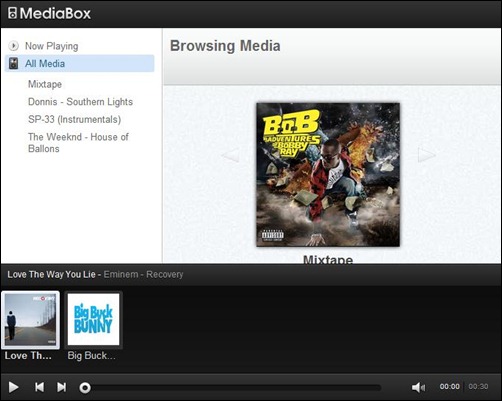
Task: Open SP-33 (Instrumentals) collection
Action: pos(75,119)
